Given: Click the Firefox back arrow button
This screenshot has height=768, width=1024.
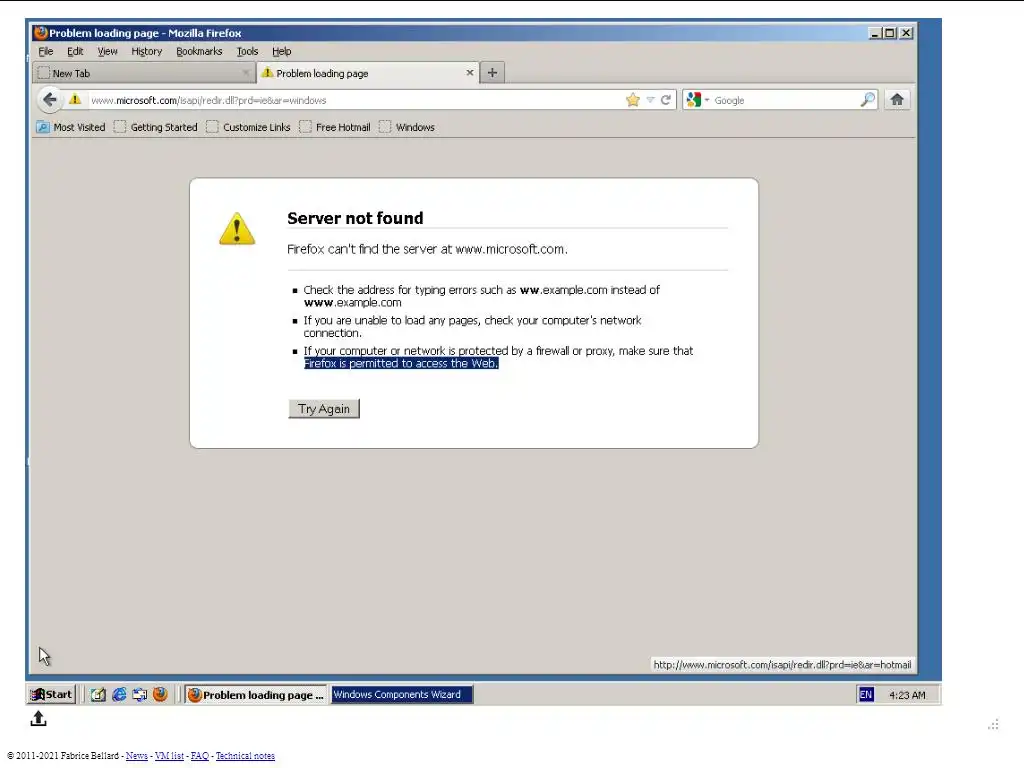Looking at the screenshot, I should (x=50, y=100).
